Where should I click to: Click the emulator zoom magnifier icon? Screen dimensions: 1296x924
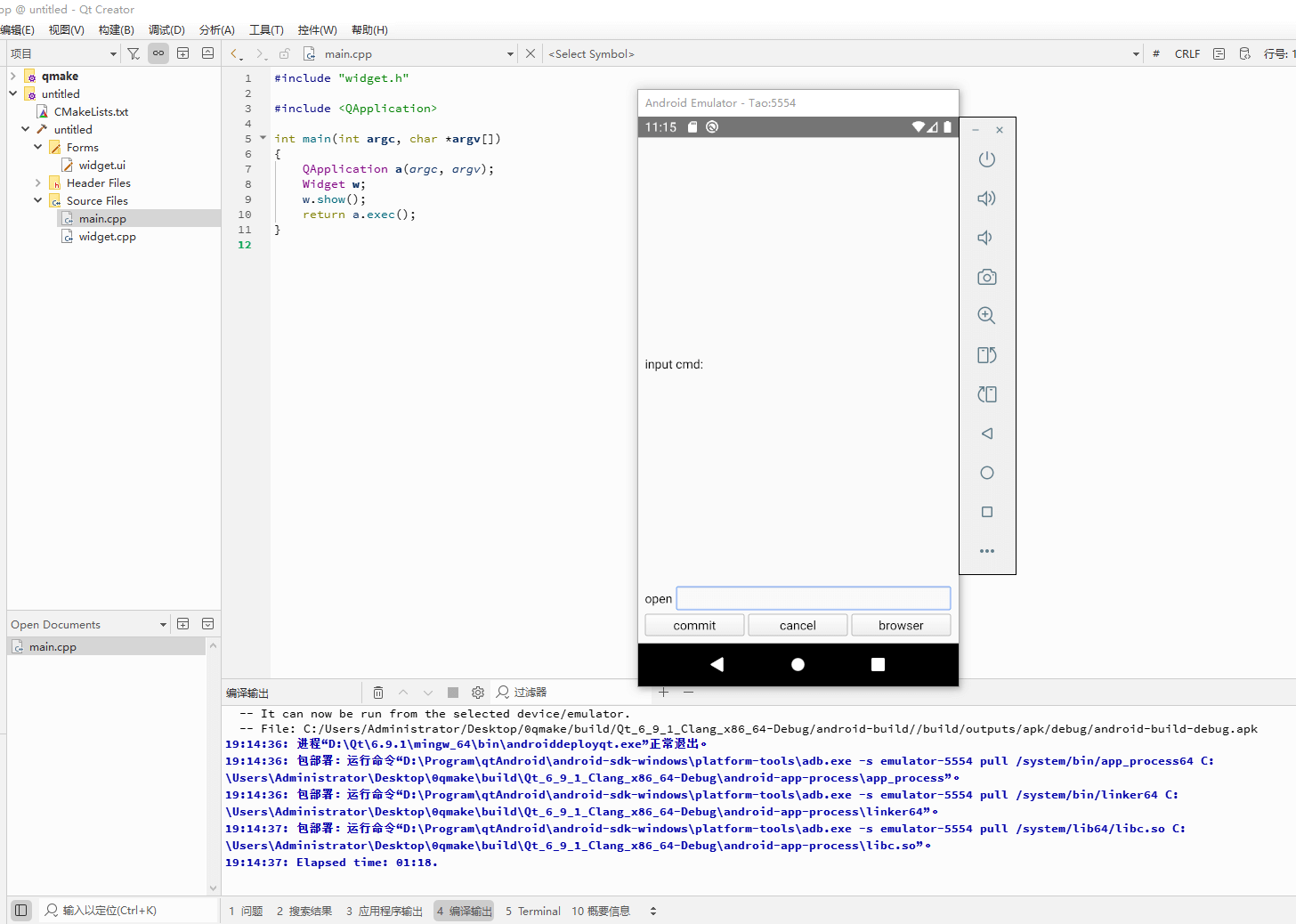[x=986, y=316]
